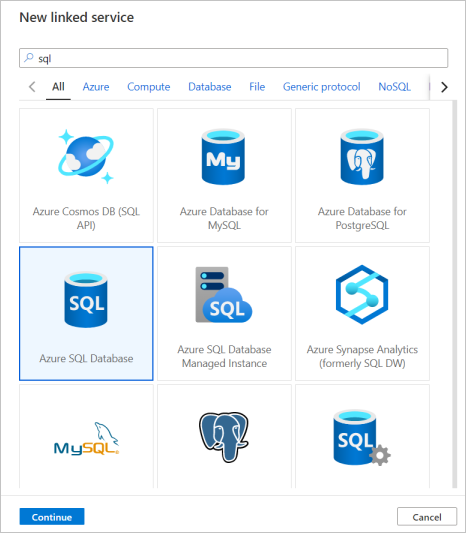Show previous tabs with left chevron

tap(32, 87)
